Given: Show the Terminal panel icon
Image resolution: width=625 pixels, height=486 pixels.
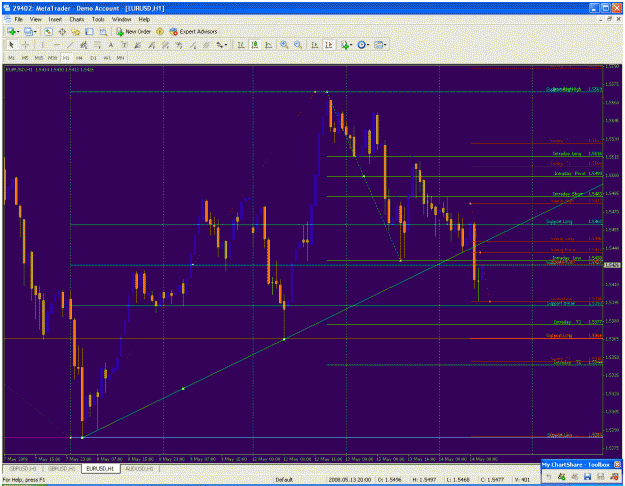Looking at the screenshot, I should tap(89, 32).
